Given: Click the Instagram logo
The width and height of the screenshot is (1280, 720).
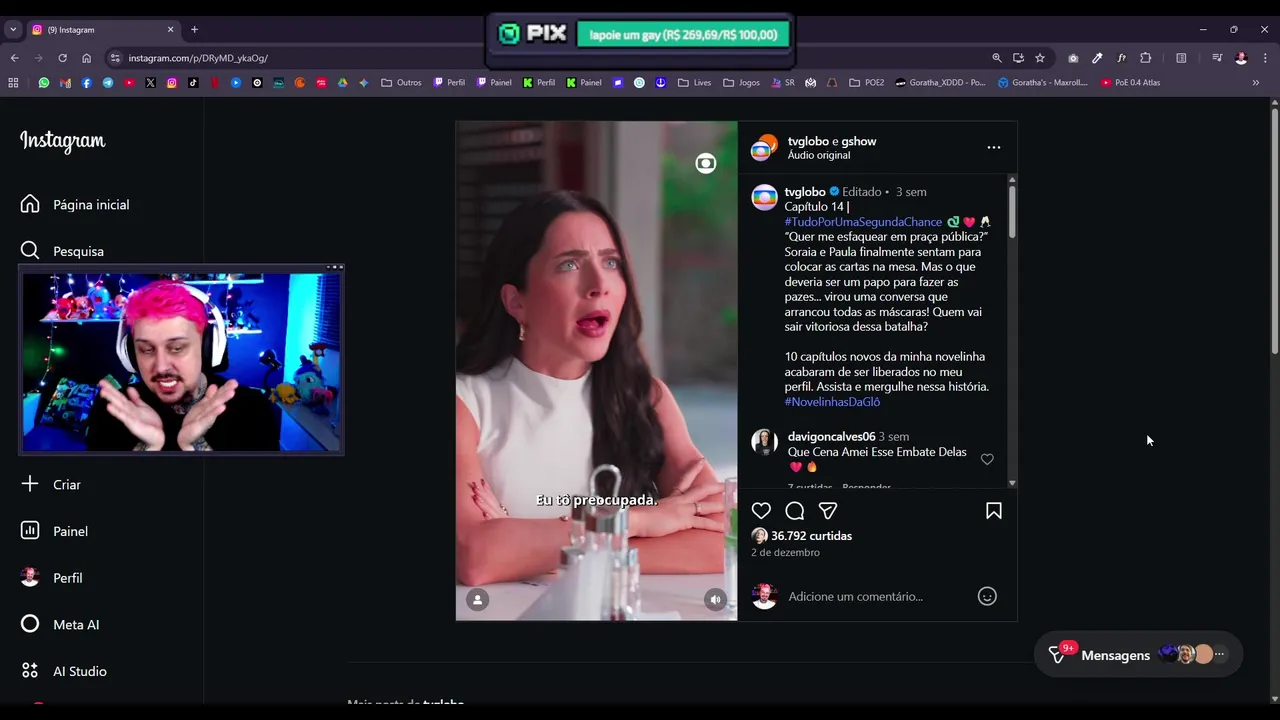Looking at the screenshot, I should 62,141.
